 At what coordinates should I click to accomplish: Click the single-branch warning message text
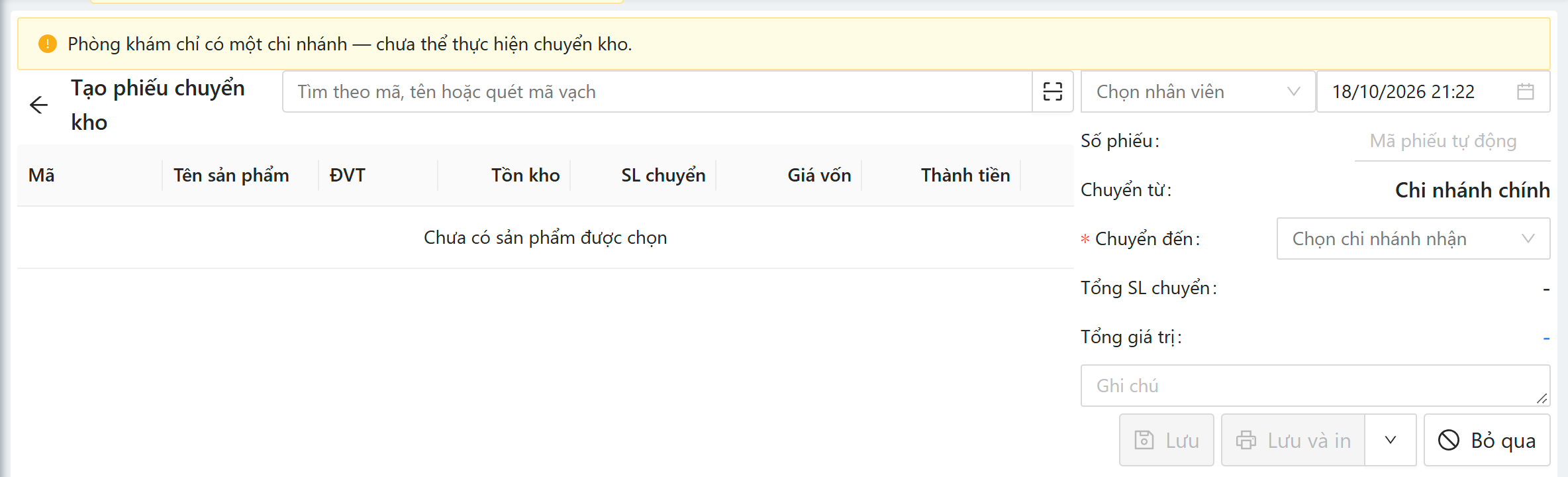click(x=350, y=44)
